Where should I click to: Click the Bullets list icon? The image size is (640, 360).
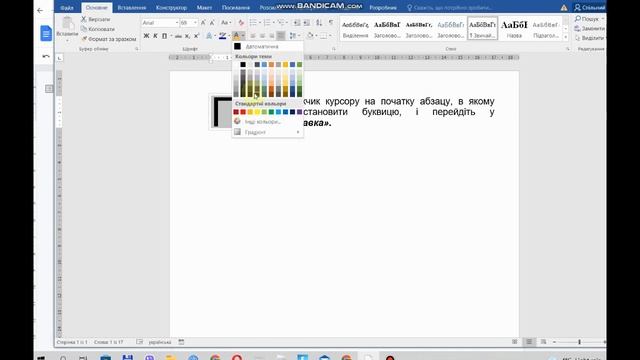pyautogui.click(x=253, y=23)
